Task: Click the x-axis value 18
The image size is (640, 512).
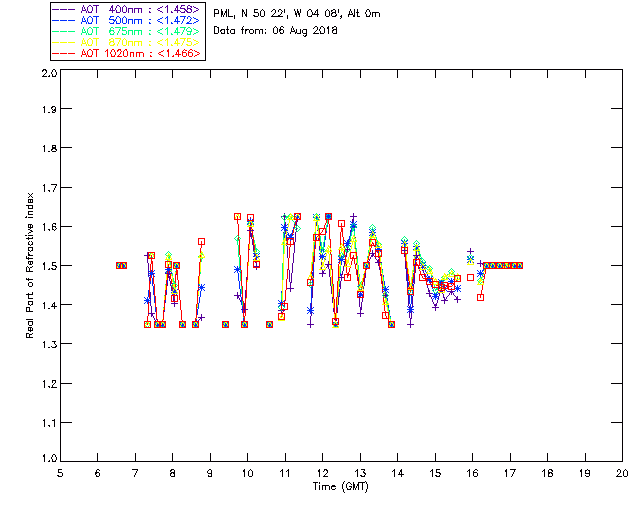Action: pos(547,473)
